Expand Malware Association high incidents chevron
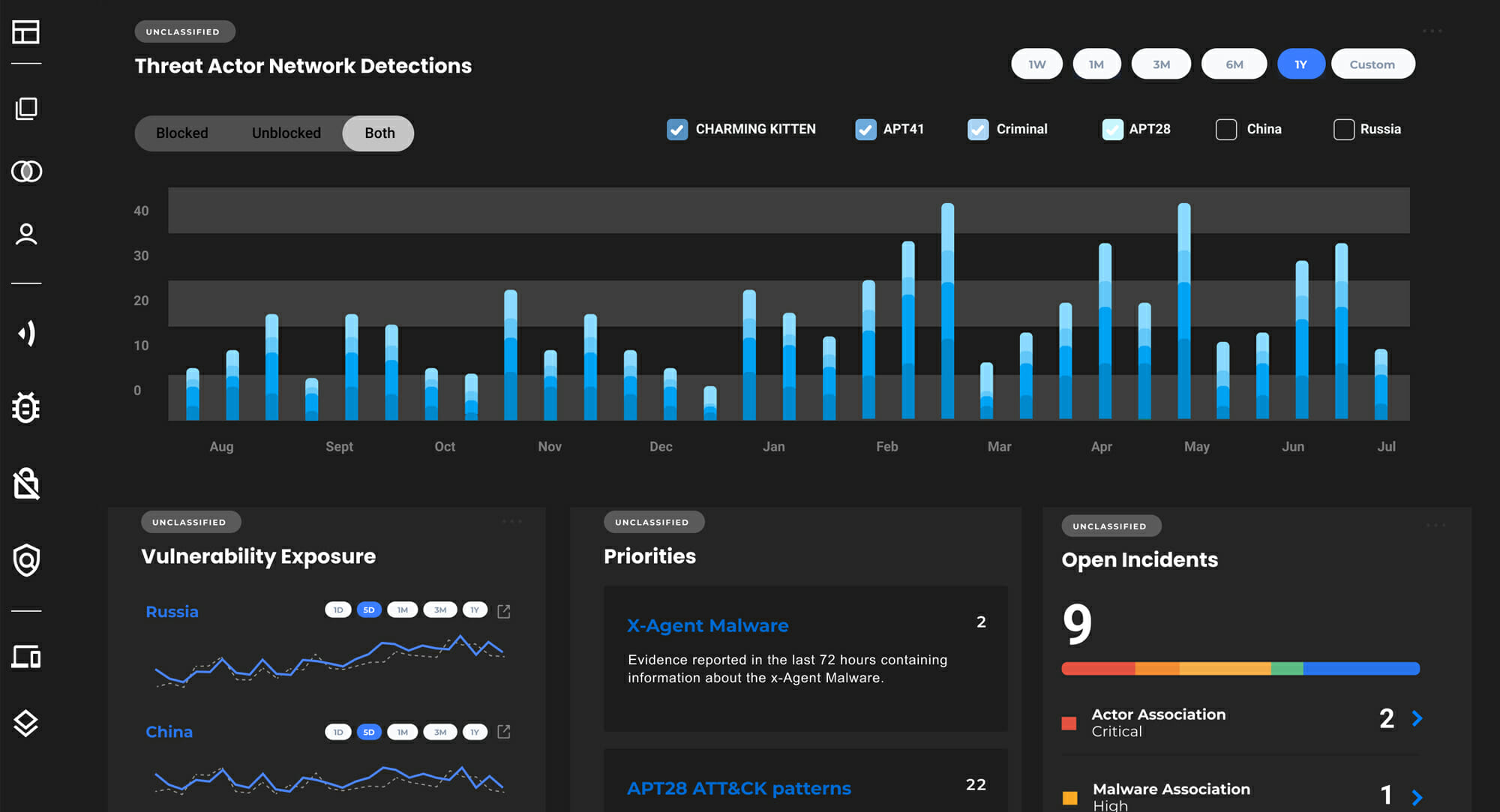 pyautogui.click(x=1417, y=796)
